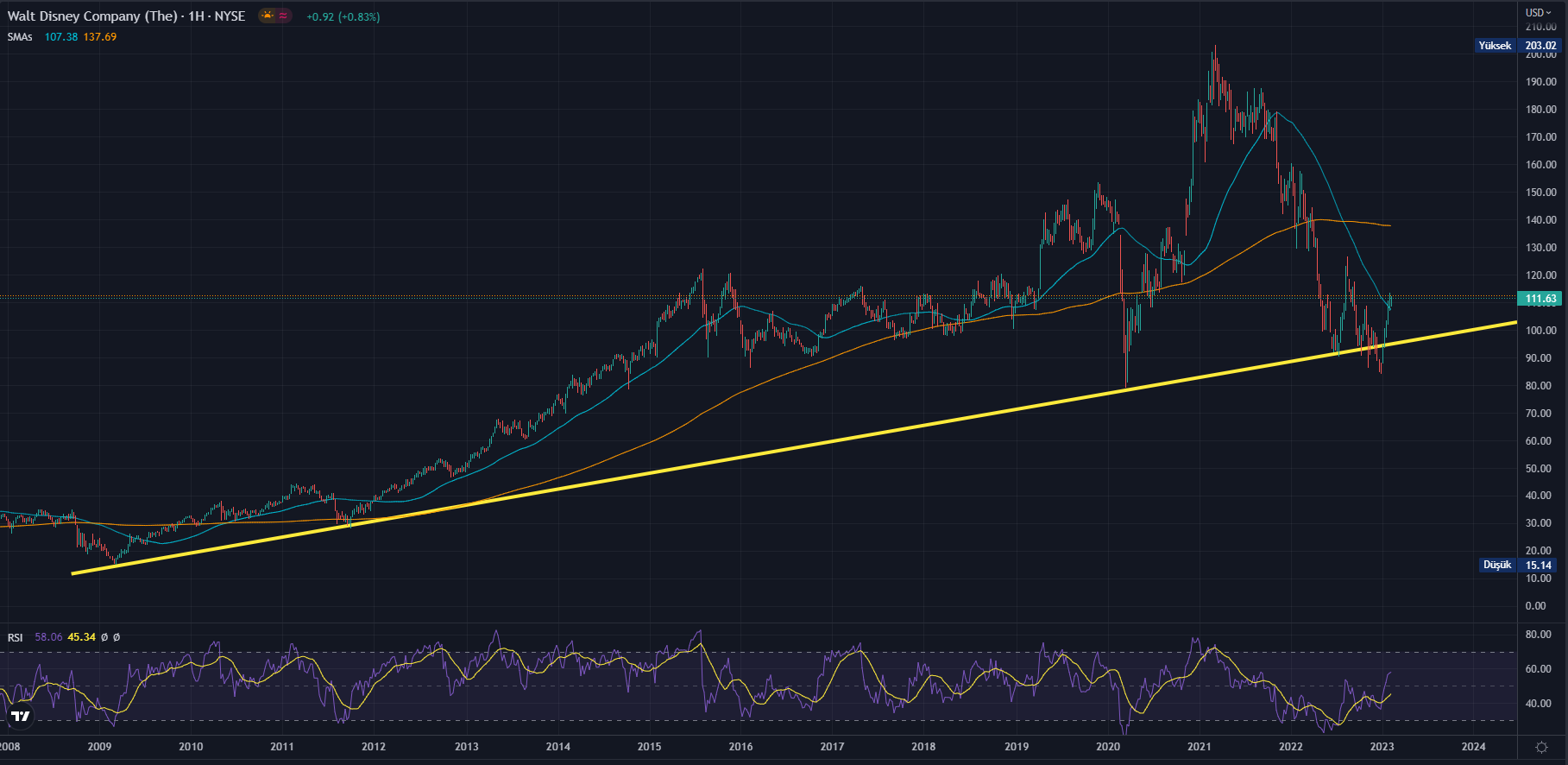
Task: Click RSI value 58.06
Action: coord(48,637)
